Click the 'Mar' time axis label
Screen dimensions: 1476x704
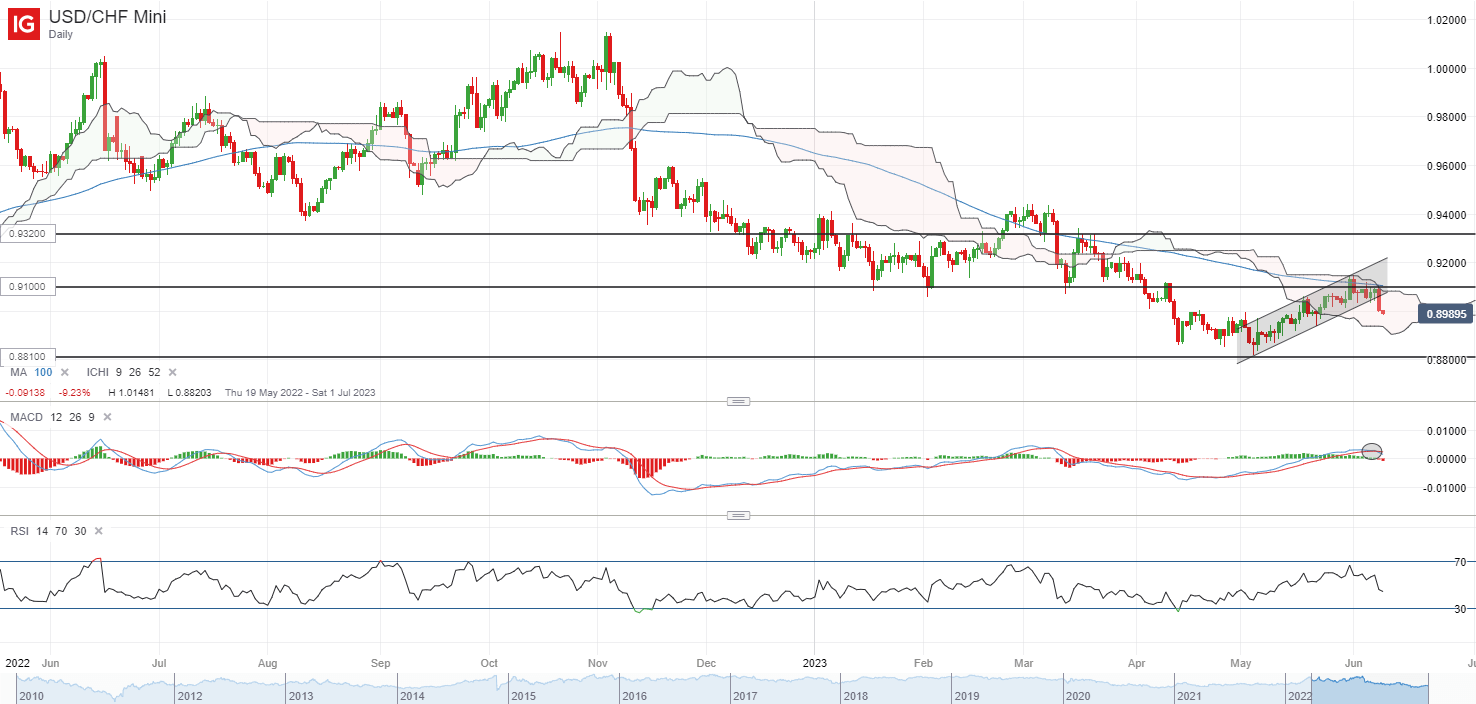[1025, 663]
